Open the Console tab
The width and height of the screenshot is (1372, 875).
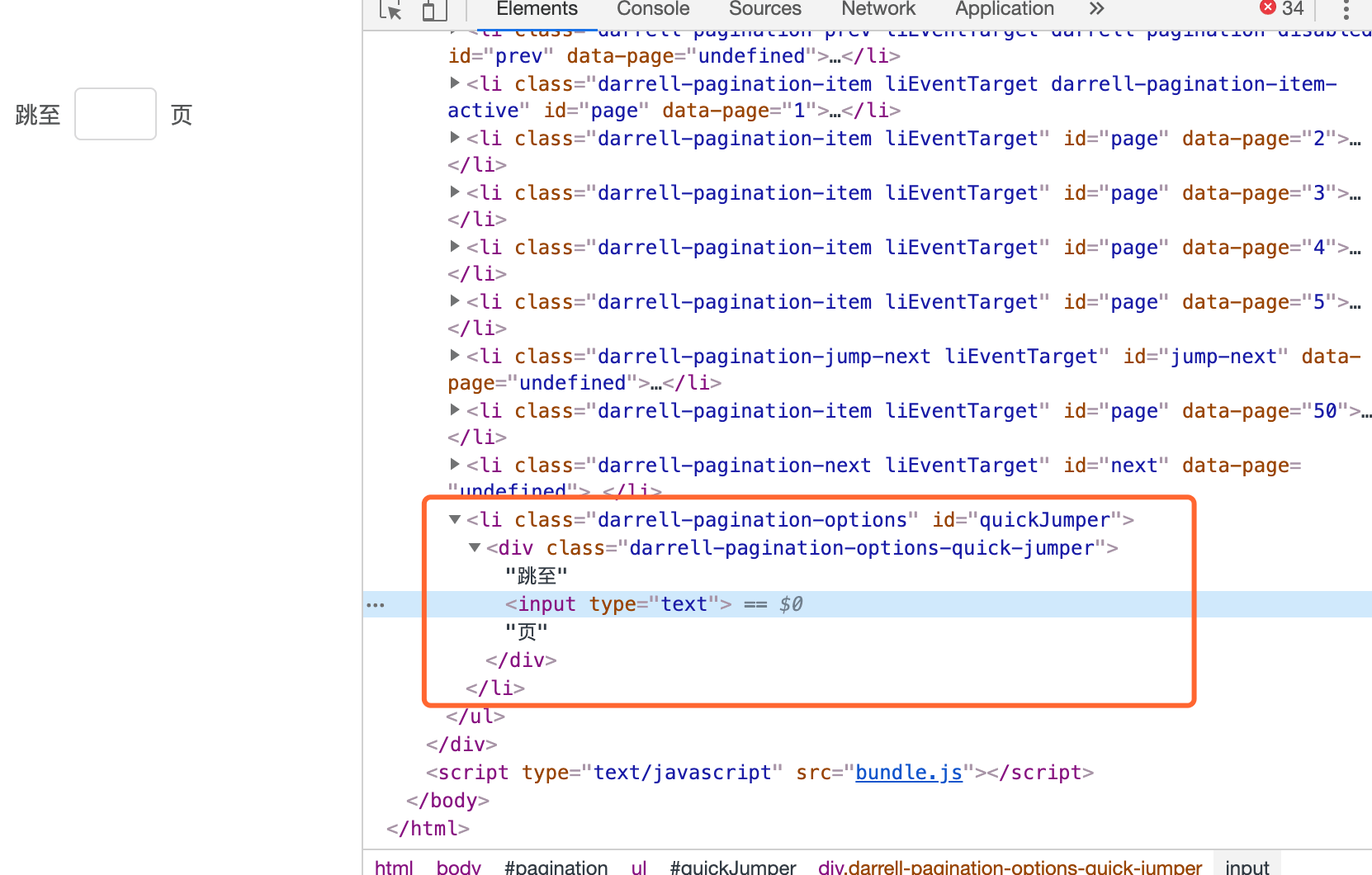(653, 8)
